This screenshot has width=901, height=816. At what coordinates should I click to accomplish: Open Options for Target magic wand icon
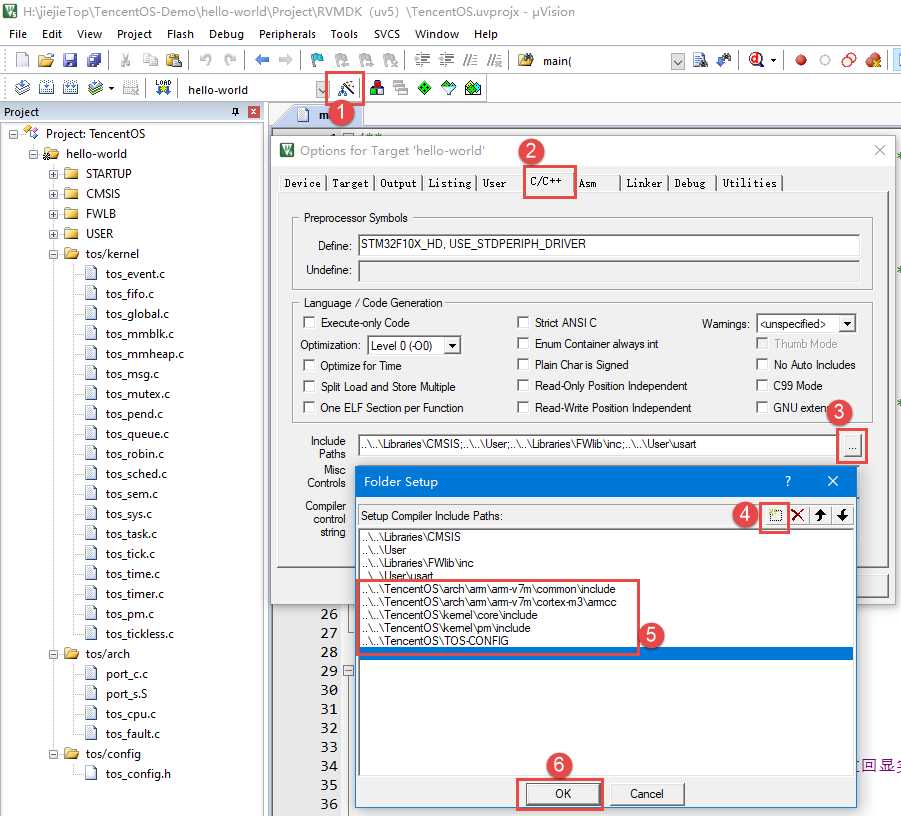tap(346, 88)
